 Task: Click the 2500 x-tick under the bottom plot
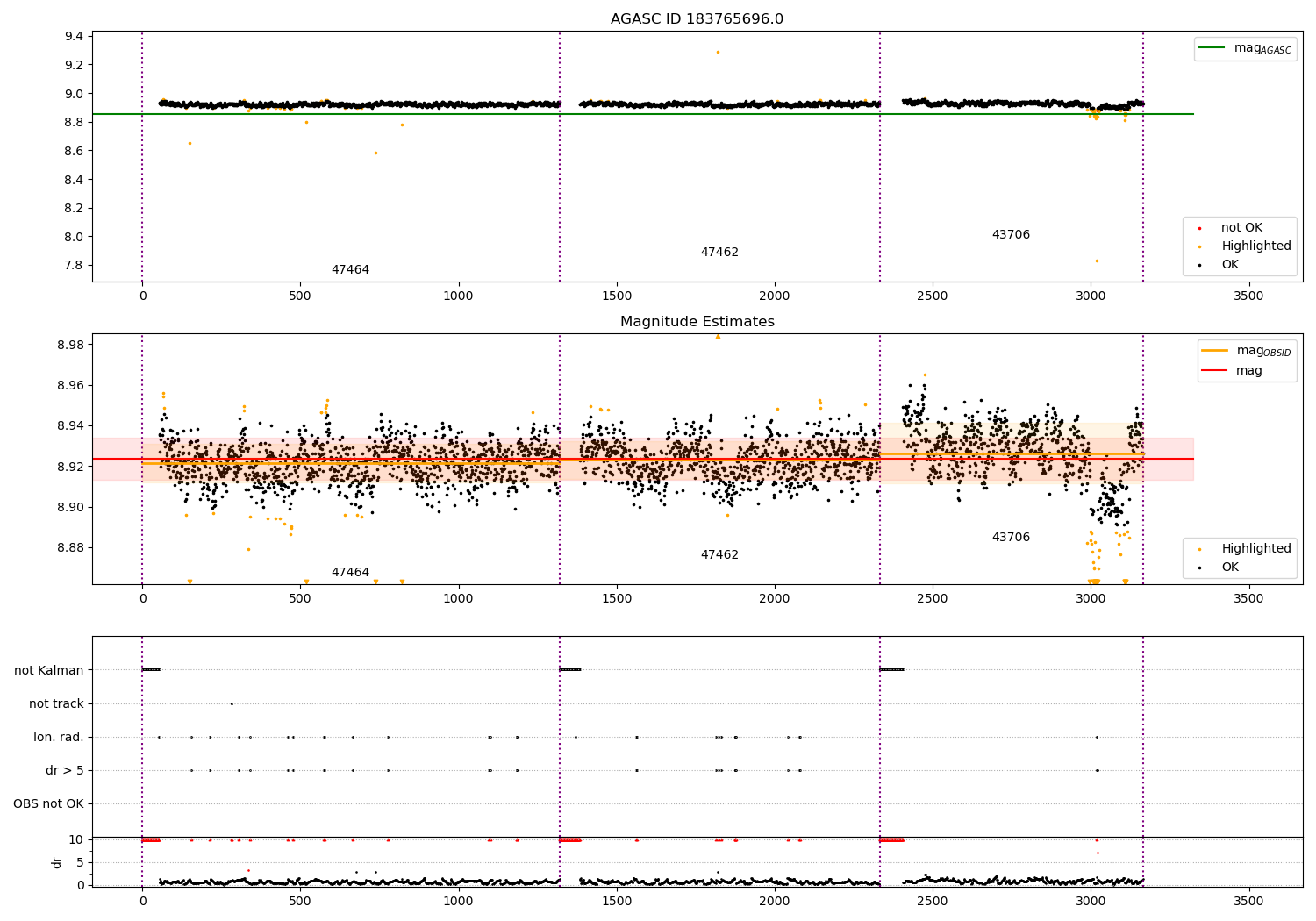pos(933,902)
